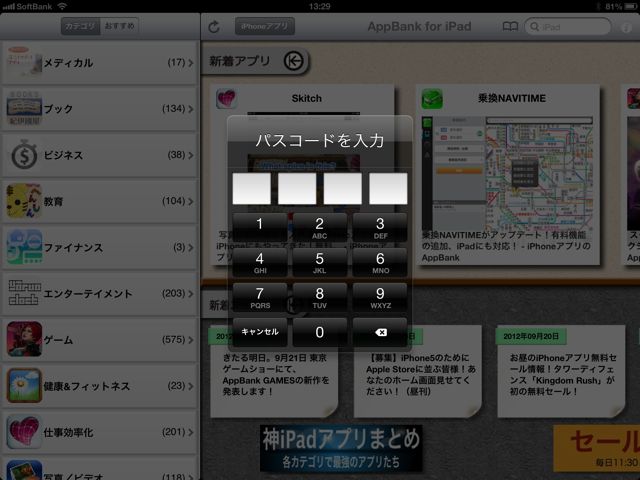Open the AppBank GAMES news note
Image resolution: width=640 pixels, height=480 pixels.
274,371
